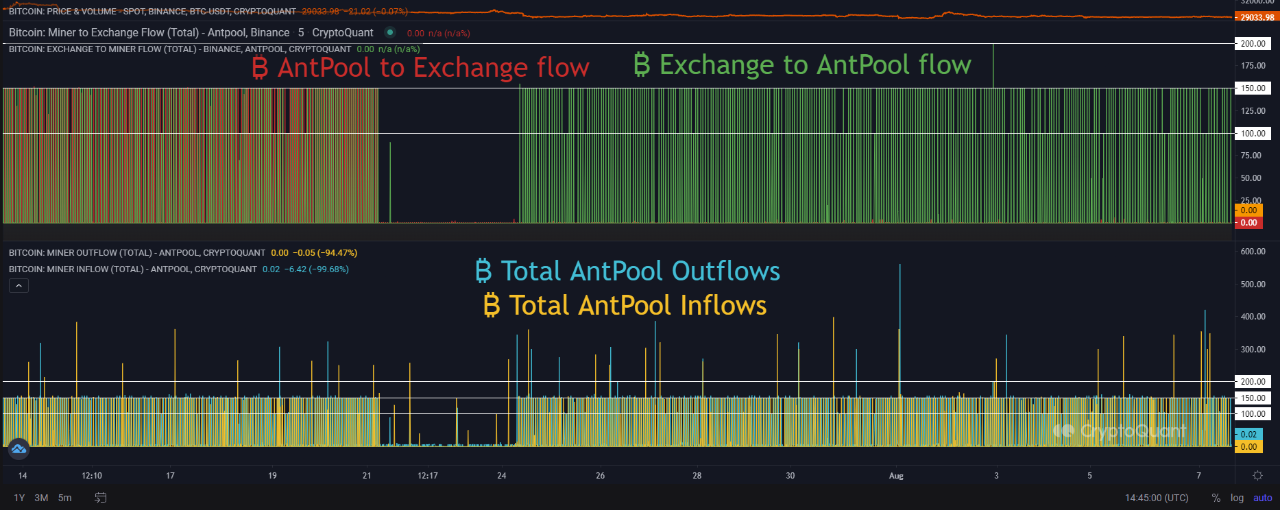Select the 1Y date range

tap(19, 497)
